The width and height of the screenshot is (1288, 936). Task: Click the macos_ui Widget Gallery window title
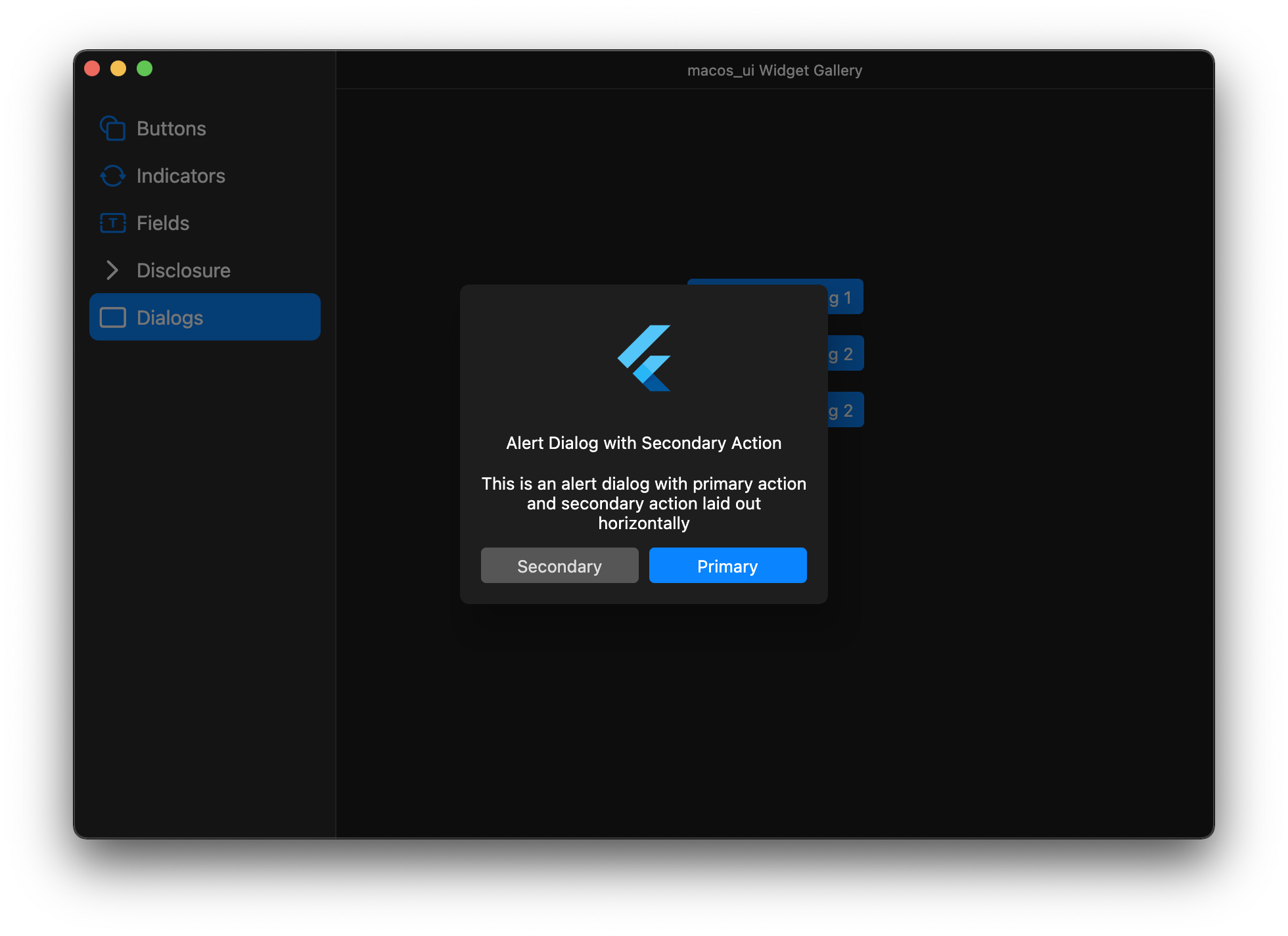coord(774,70)
